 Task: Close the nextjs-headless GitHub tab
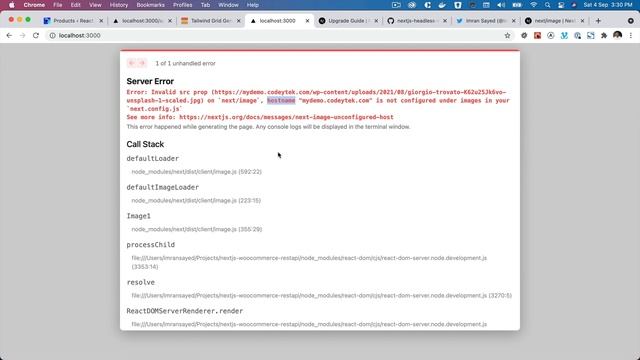[x=444, y=20]
